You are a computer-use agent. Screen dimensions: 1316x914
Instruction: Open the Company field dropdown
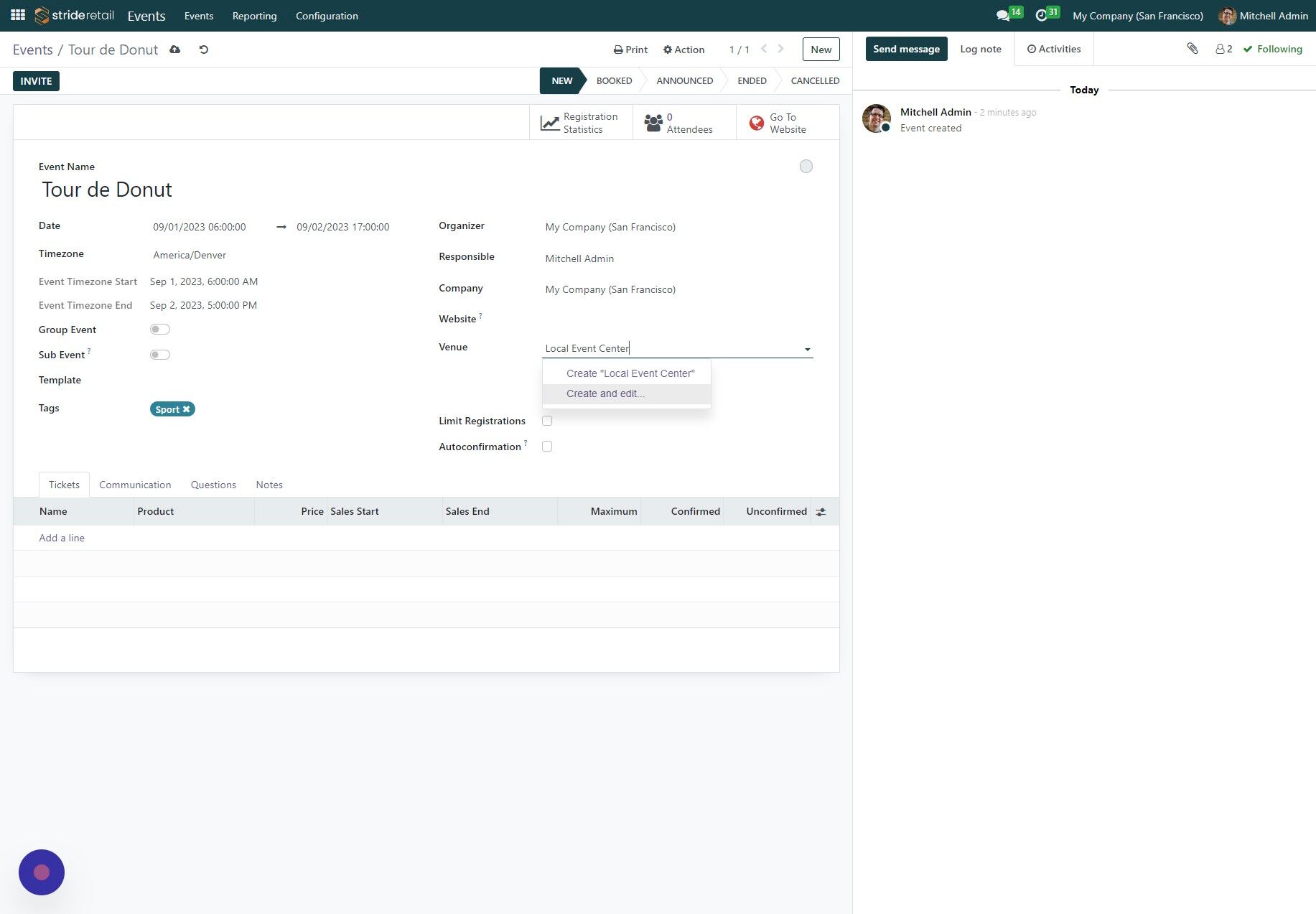678,289
